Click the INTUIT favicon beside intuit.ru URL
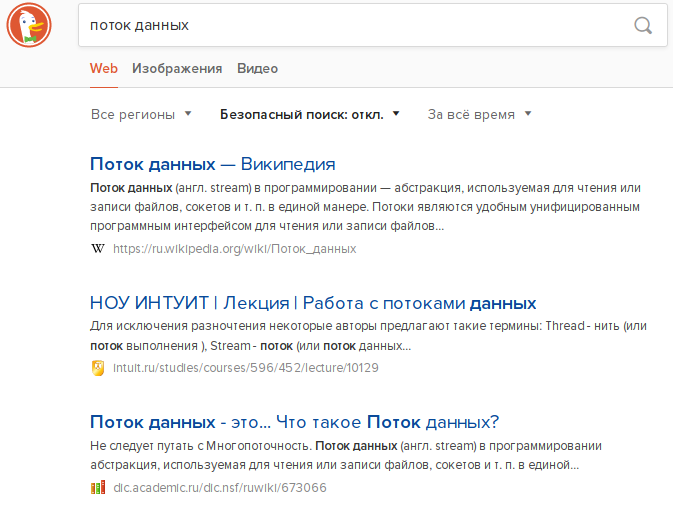Viewport: 673px width, 514px height. tap(97, 368)
